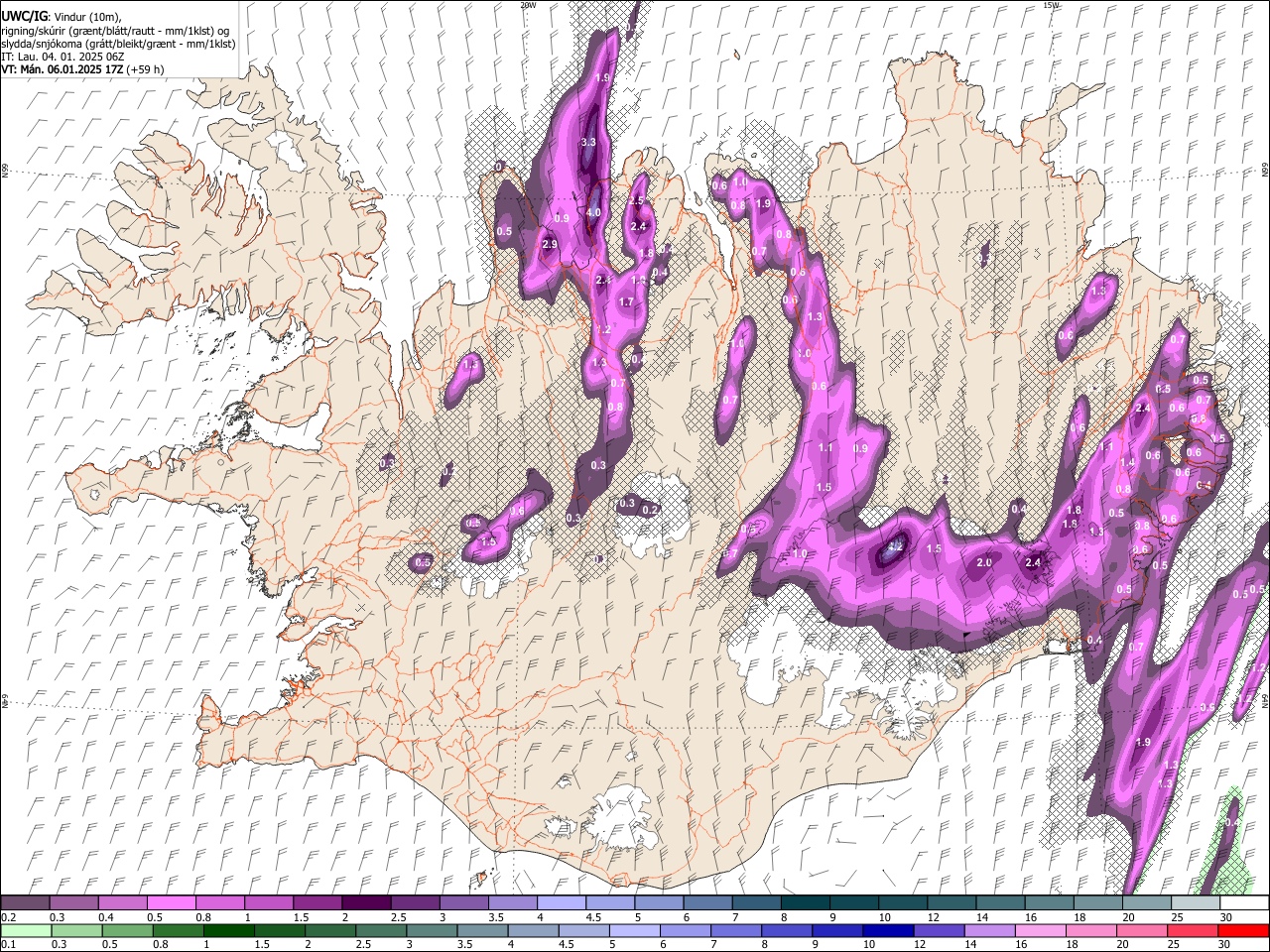Click the 15W longitude label at top
This screenshot has width=1270, height=952.
click(x=1051, y=5)
